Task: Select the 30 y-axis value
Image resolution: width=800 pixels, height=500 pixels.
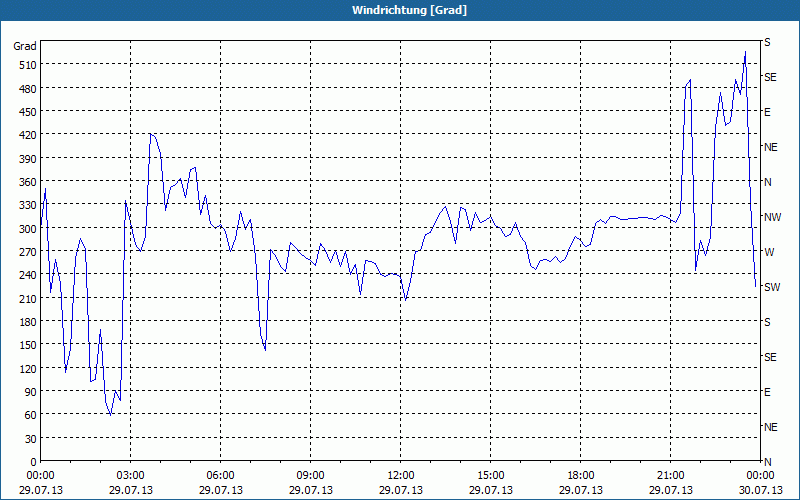Action: pos(31,439)
